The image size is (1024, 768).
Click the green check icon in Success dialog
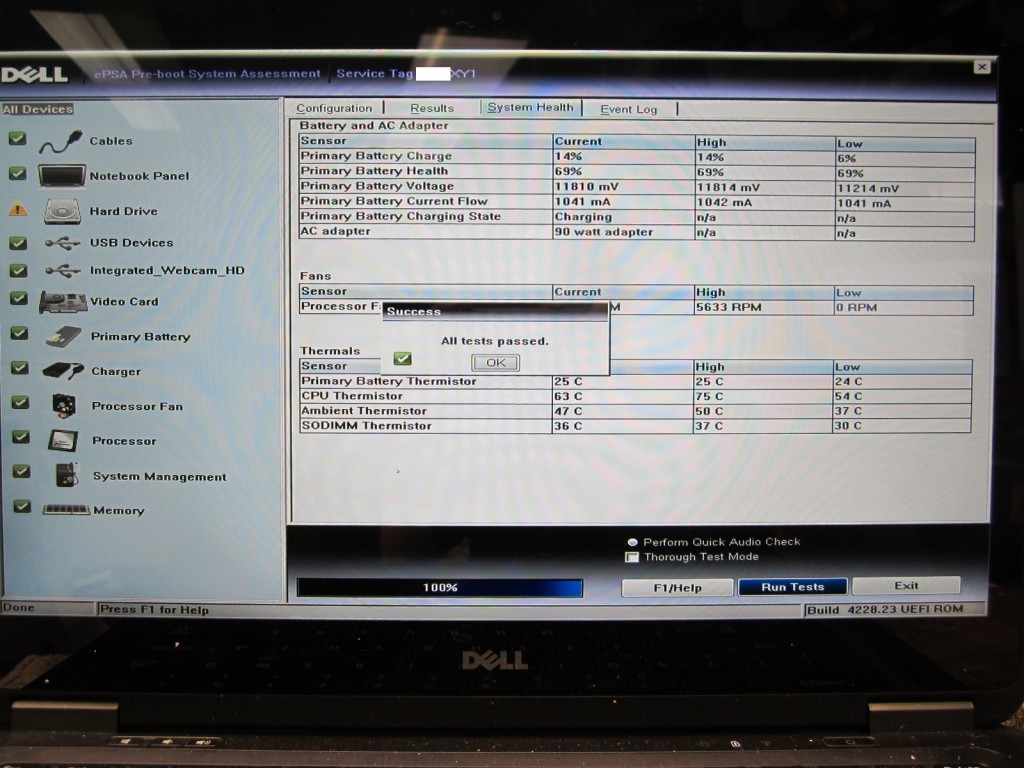(x=403, y=359)
